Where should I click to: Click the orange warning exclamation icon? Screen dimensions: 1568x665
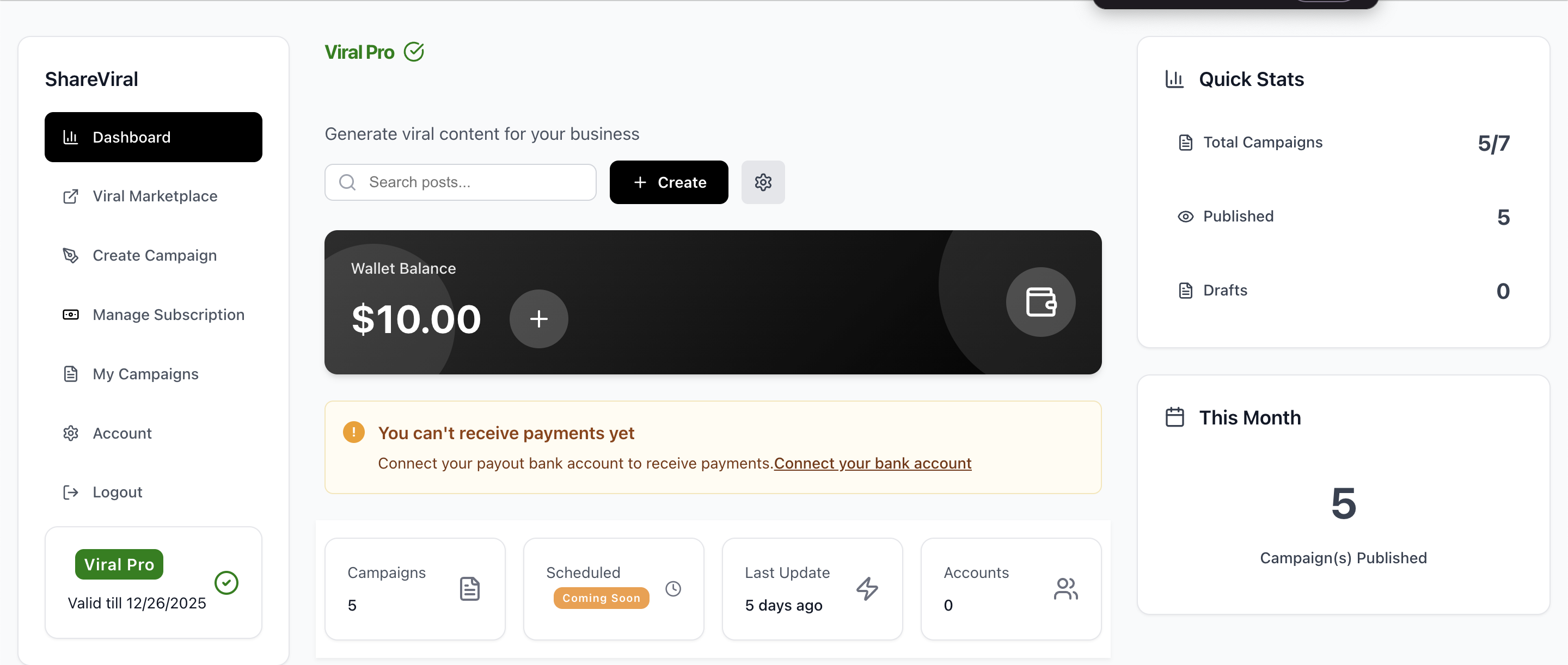pos(354,432)
